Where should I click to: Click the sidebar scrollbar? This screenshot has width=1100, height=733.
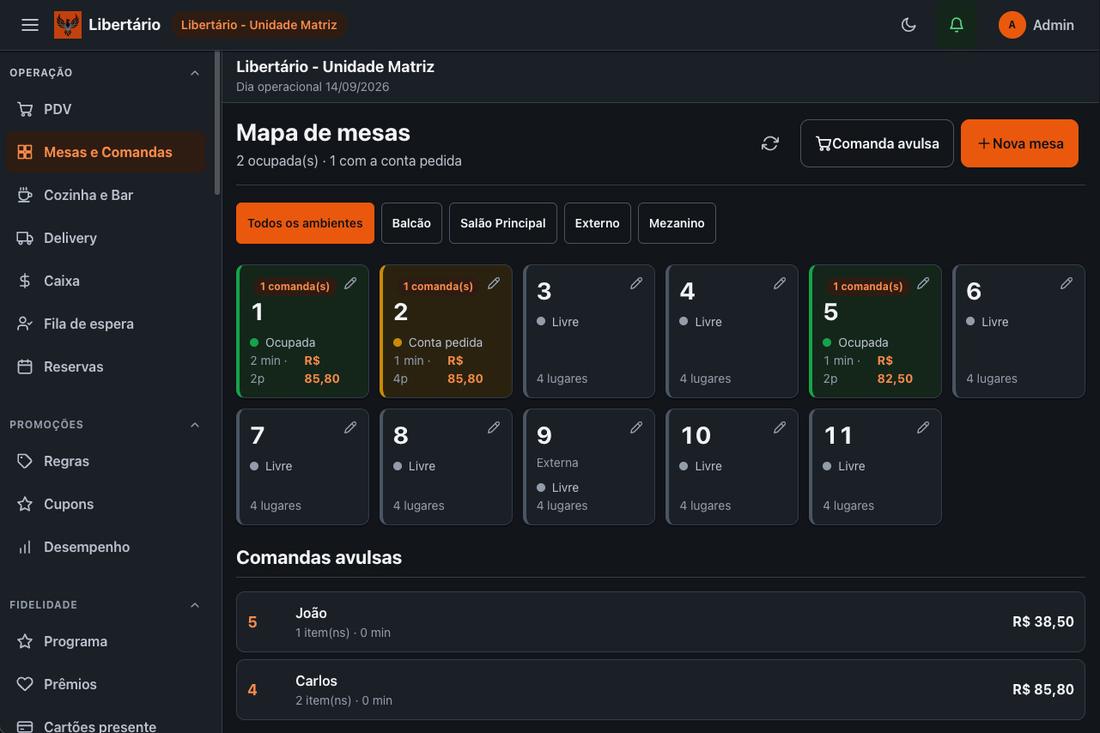point(217,123)
